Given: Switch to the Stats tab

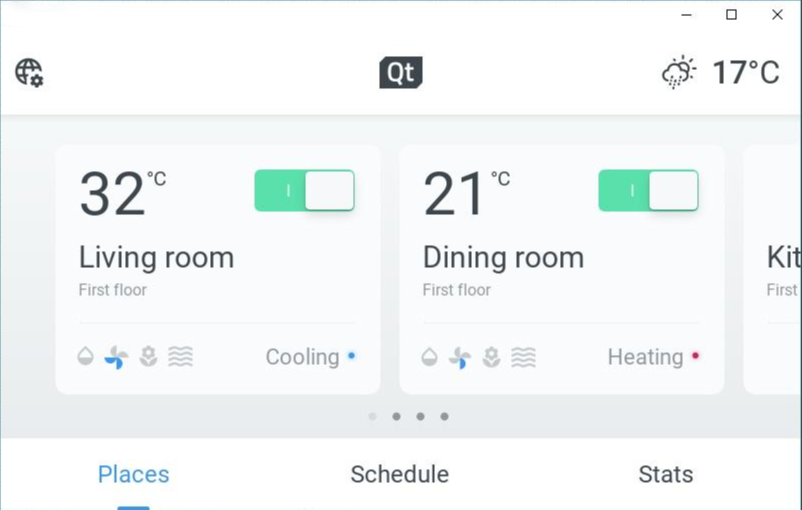Looking at the screenshot, I should click(665, 474).
